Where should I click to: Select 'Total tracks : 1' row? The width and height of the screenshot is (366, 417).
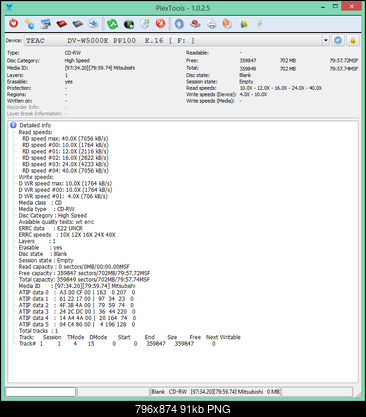38,331
